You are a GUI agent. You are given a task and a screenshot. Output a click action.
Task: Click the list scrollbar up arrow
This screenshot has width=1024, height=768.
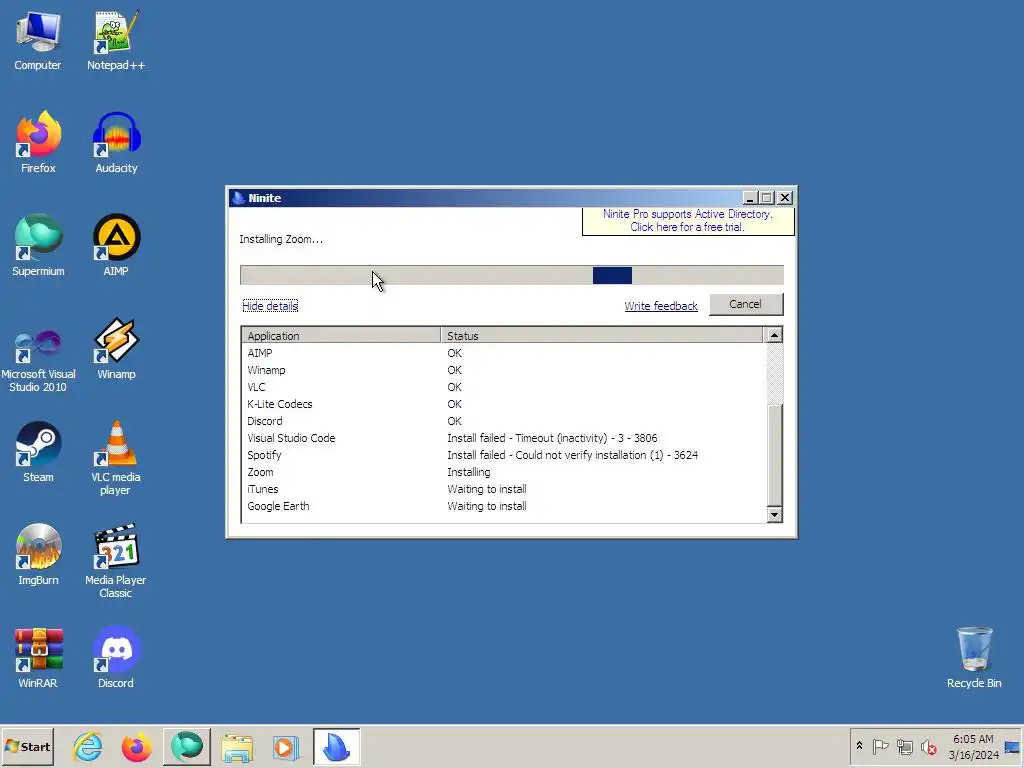click(x=775, y=335)
